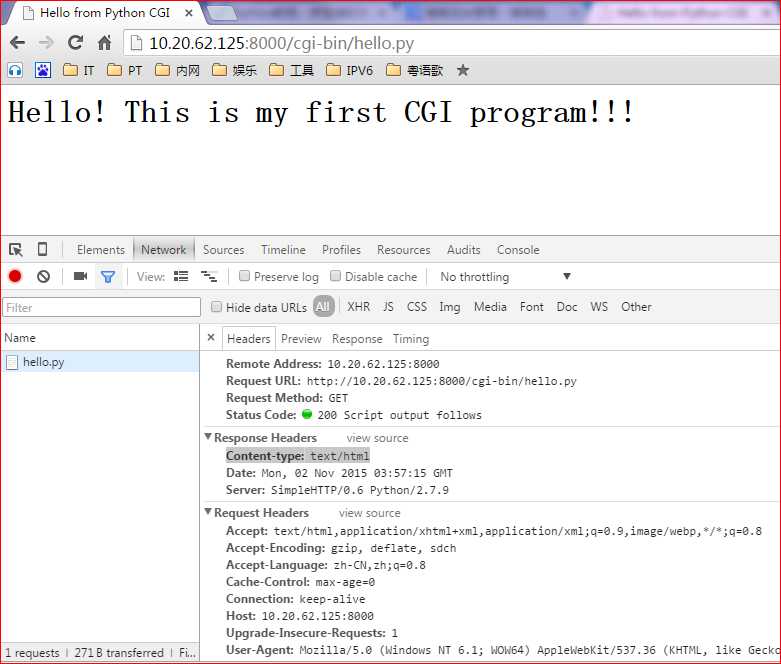
Task: Filter requests by Media
Action: click(x=490, y=307)
